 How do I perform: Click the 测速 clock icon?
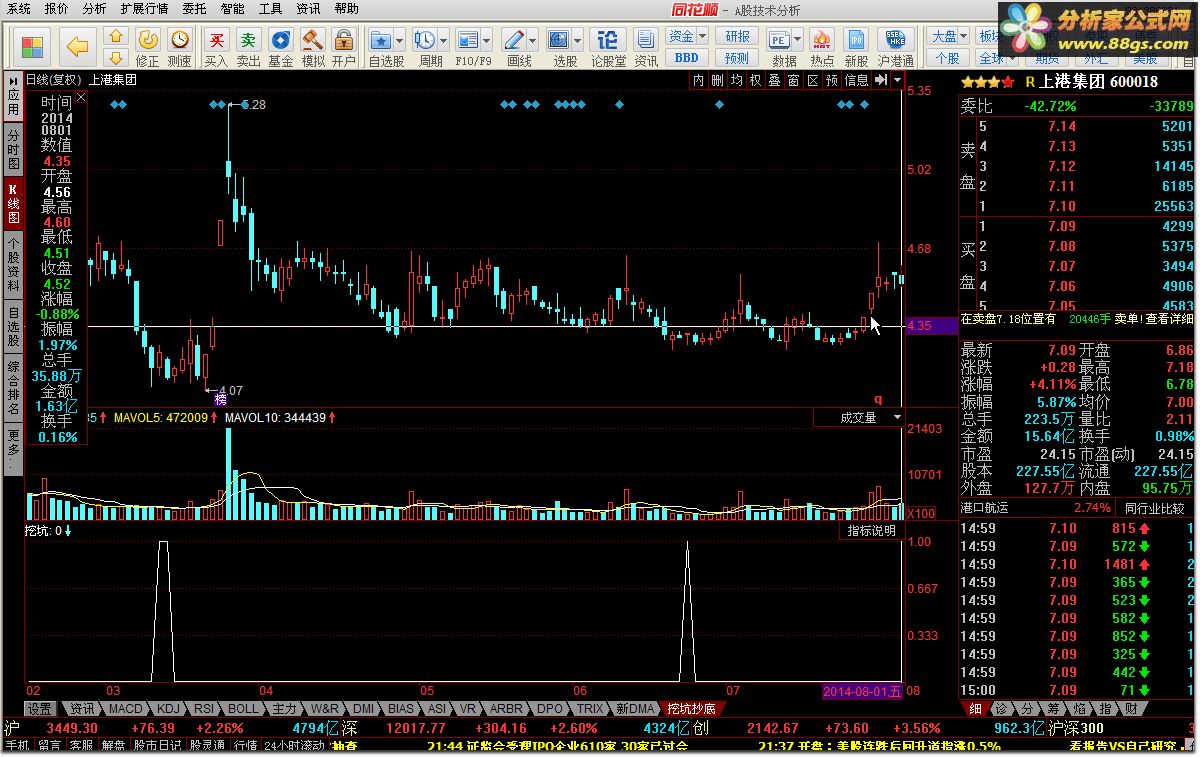[x=180, y=40]
